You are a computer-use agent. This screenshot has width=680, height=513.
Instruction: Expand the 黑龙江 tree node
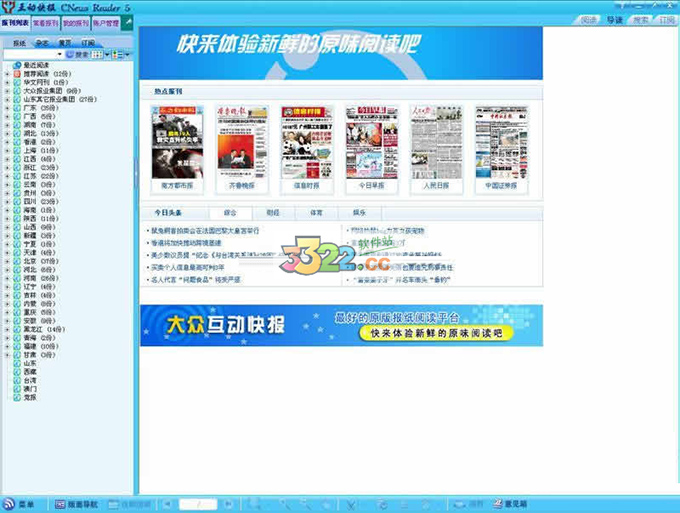click(7, 330)
